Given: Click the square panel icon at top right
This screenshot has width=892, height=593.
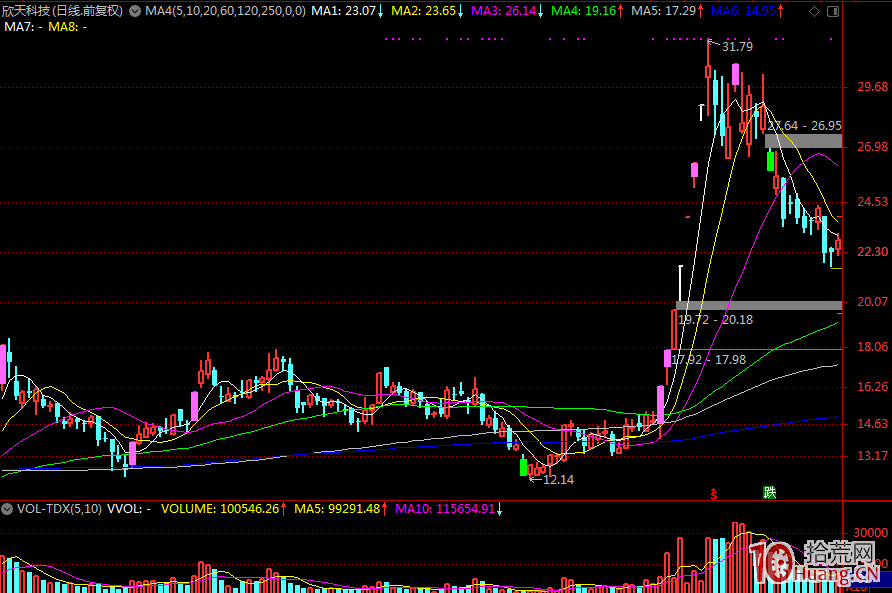Looking at the screenshot, I should click(x=831, y=11).
